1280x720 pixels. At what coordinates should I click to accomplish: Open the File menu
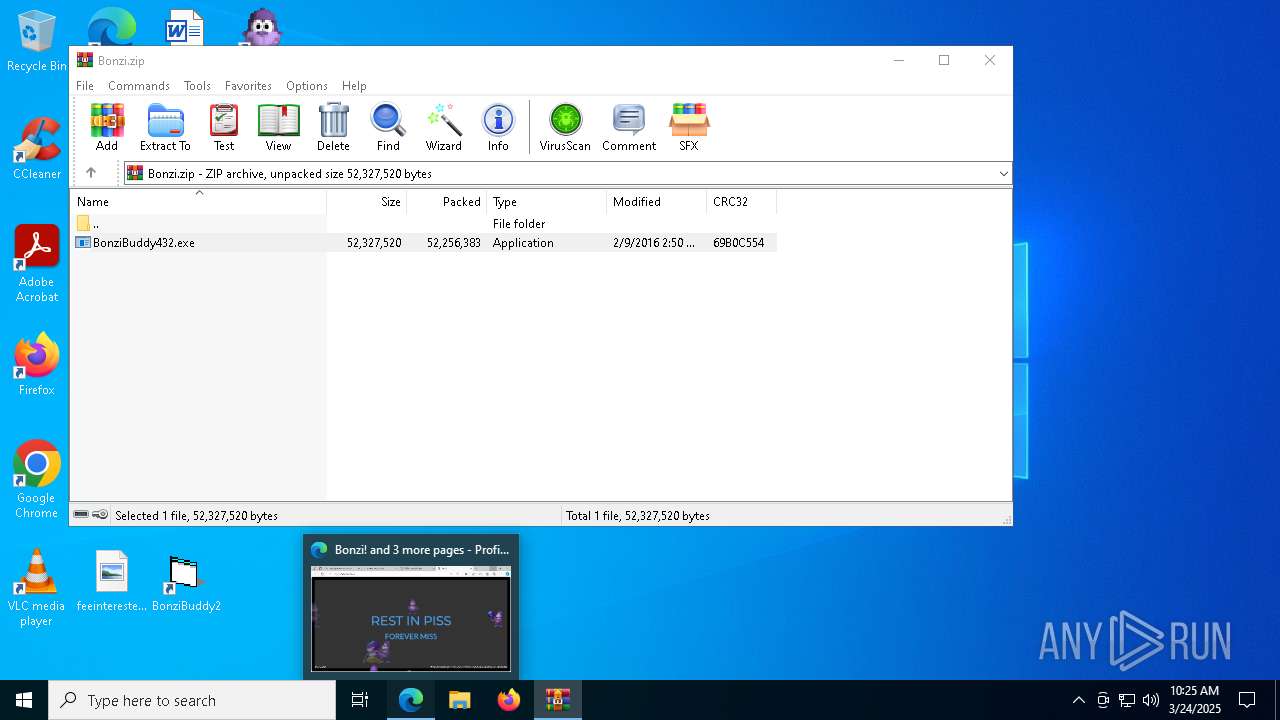[x=85, y=86]
